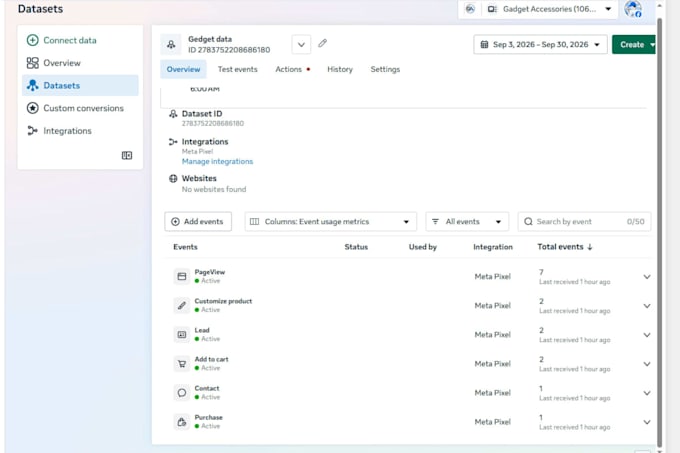This screenshot has width=680, height=453.
Task: Select the dataset ID 278375220868180 text
Action: tap(212, 124)
